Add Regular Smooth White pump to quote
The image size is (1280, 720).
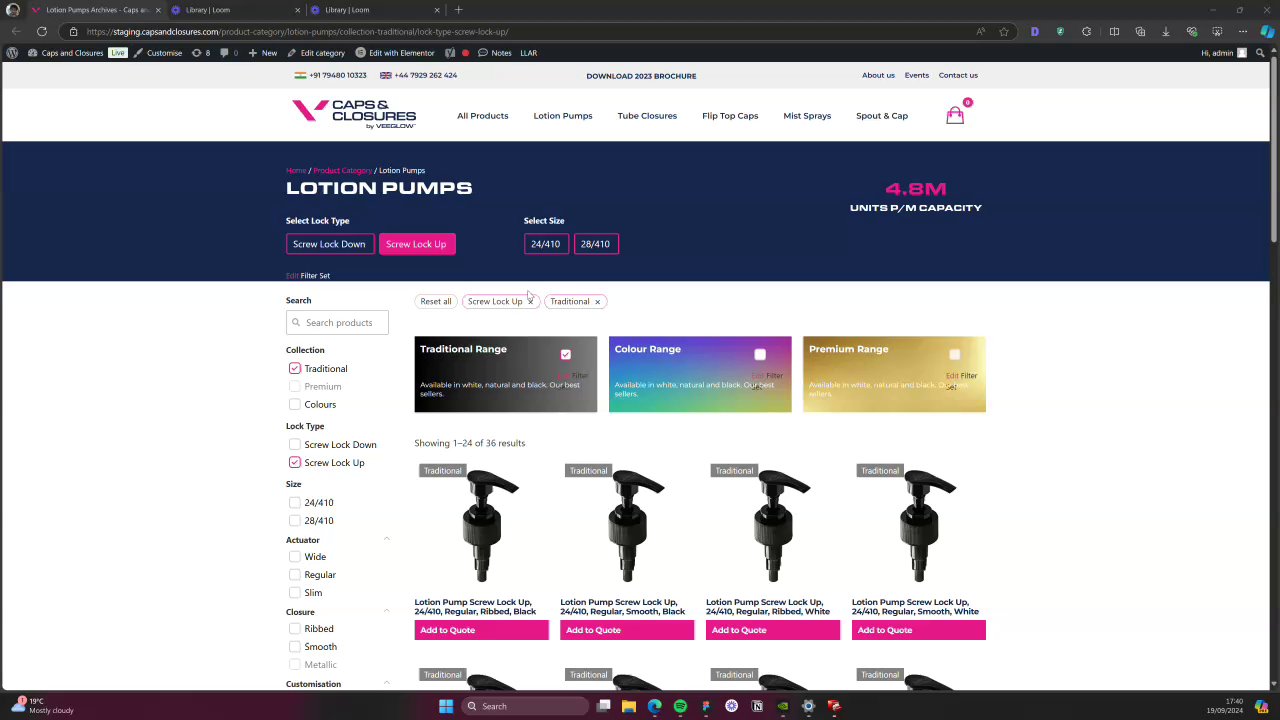918,630
